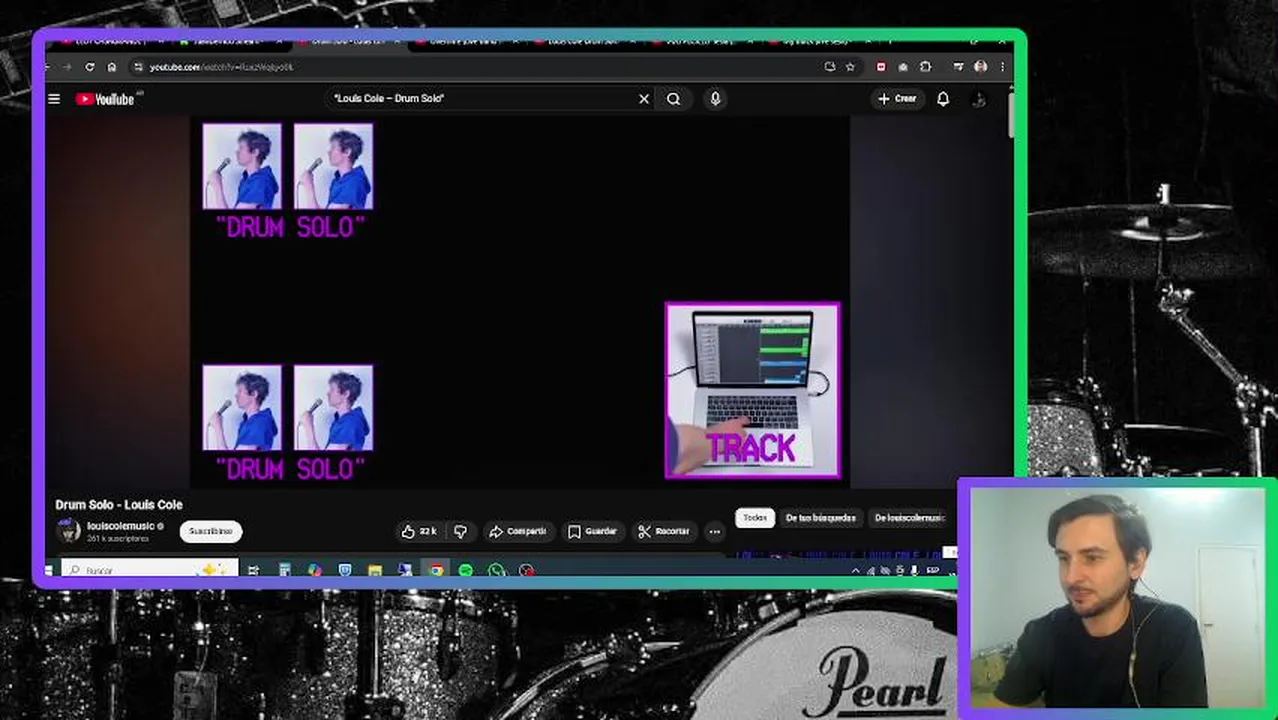Open File Explorer from taskbar
This screenshot has height=720, width=1278.
pyautogui.click(x=375, y=571)
